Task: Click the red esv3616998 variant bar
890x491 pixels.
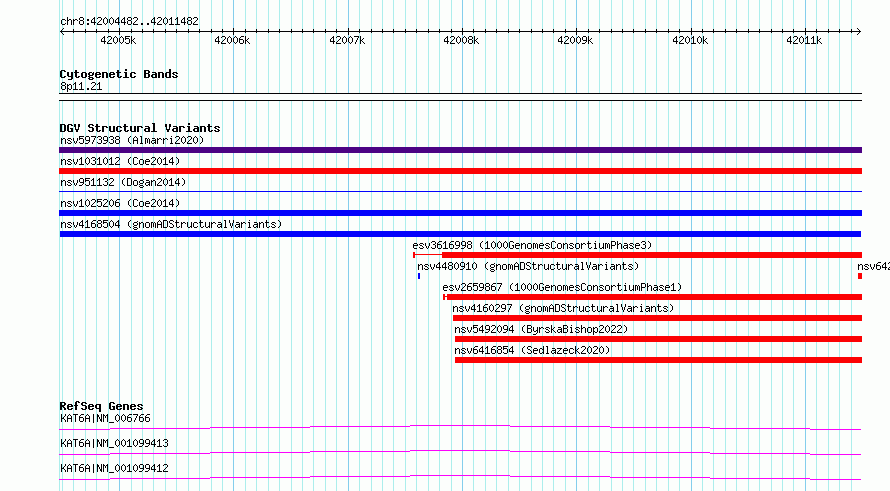Action: click(637, 255)
